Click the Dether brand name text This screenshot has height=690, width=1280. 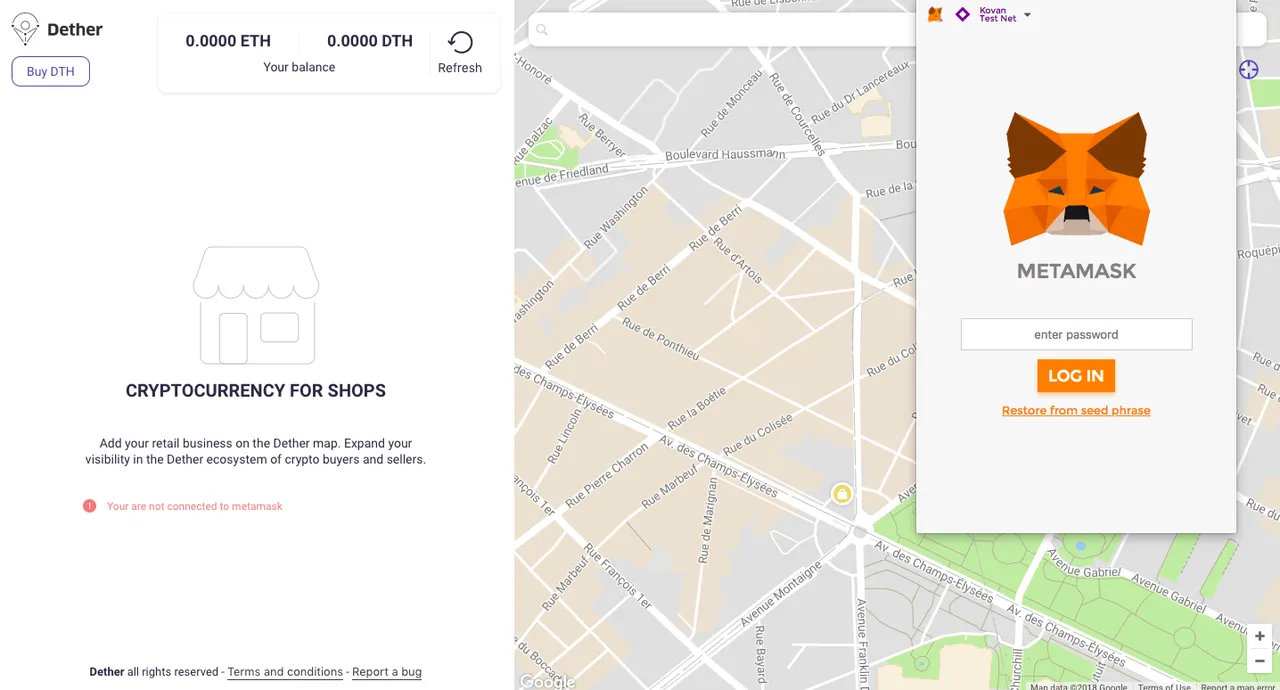75,30
